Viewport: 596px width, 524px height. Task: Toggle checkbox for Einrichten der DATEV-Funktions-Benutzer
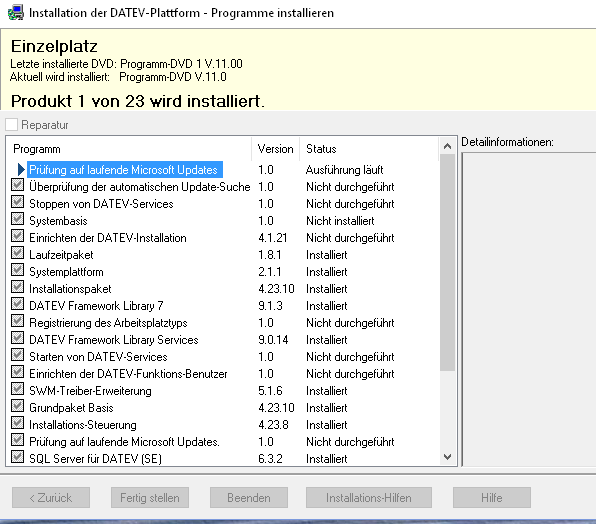point(17,372)
